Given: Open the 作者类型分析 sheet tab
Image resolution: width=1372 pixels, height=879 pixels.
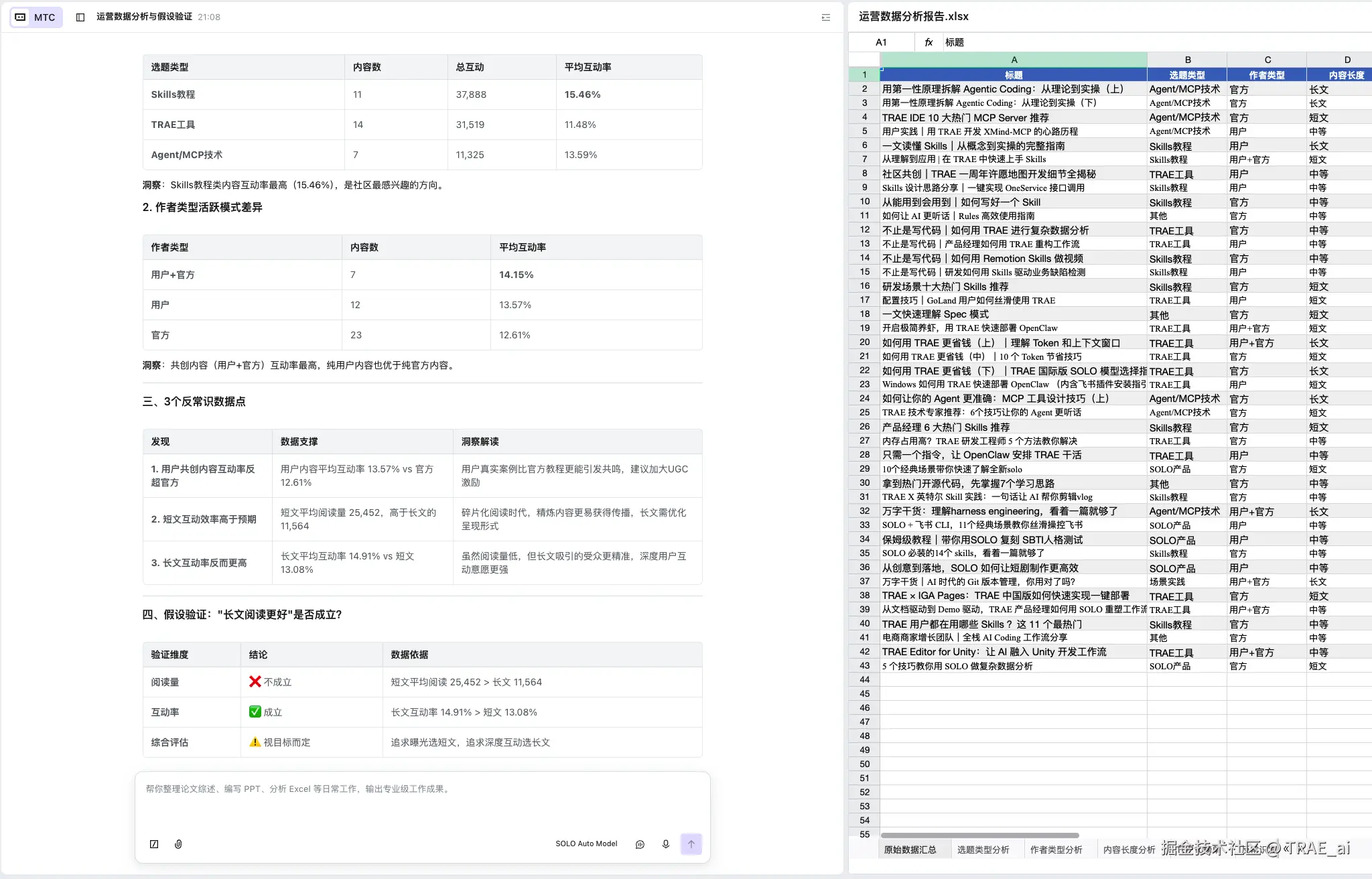Looking at the screenshot, I should tap(1056, 850).
